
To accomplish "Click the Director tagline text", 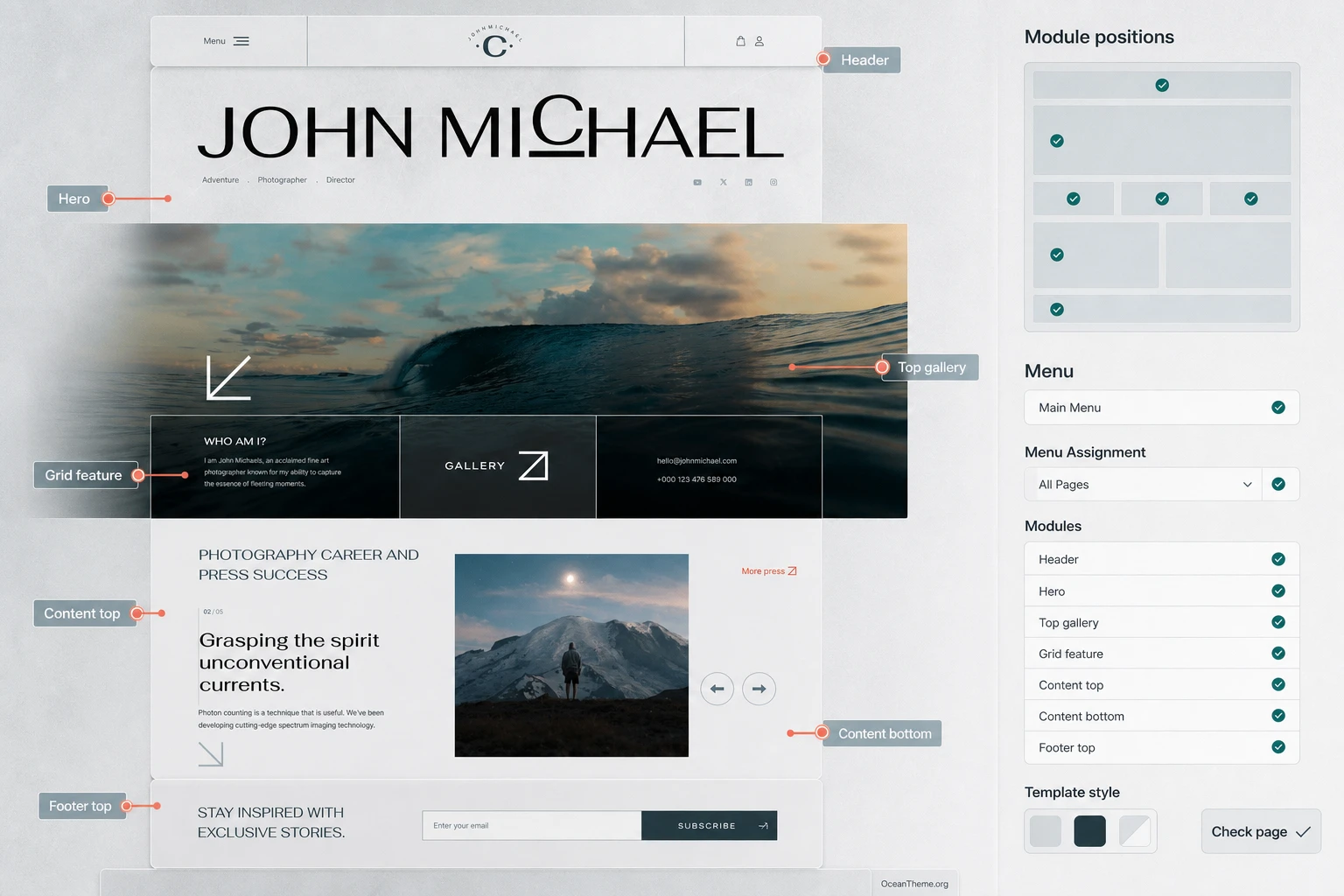I will tap(340, 180).
